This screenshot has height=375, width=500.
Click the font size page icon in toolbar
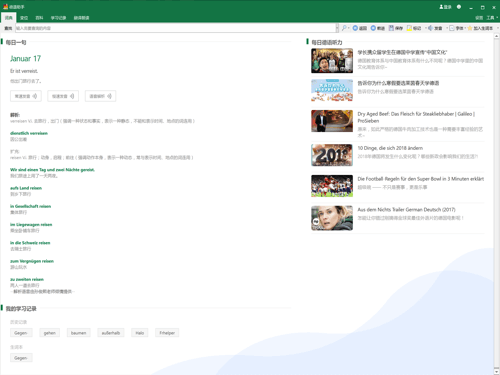(452, 28)
